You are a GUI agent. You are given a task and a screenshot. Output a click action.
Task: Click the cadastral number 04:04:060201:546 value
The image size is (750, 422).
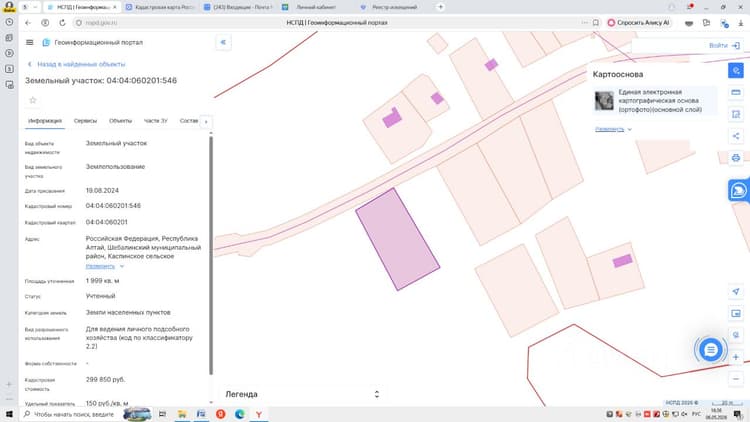tap(113, 206)
